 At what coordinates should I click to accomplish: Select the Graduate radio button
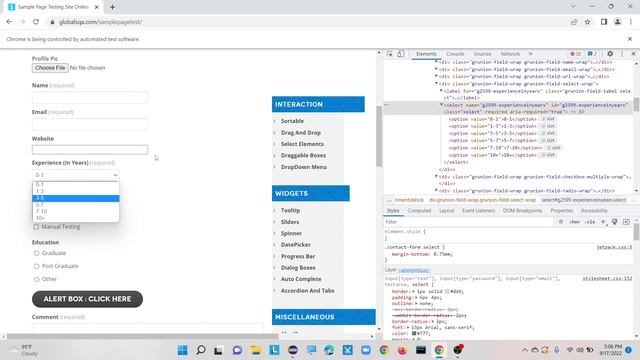click(x=36, y=253)
